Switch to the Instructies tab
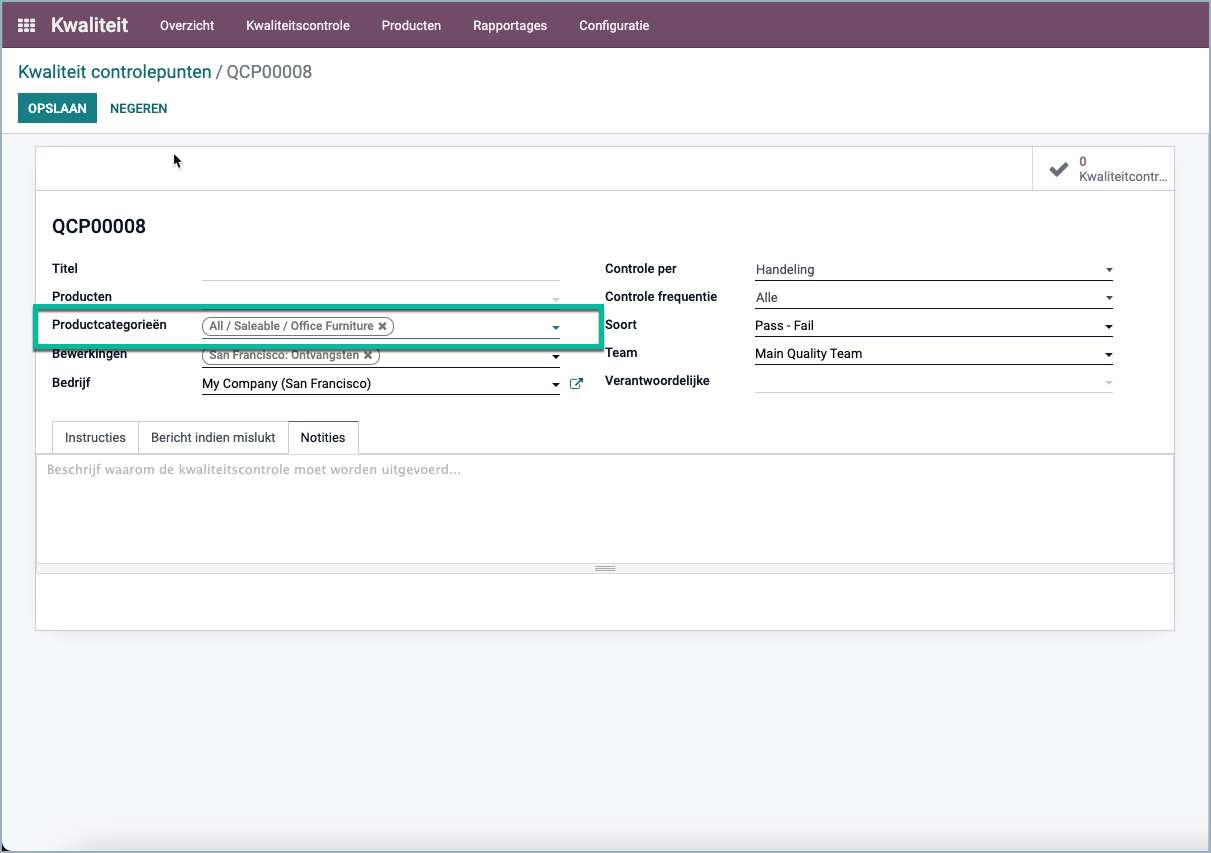Viewport: 1211px width, 853px height. [95, 438]
